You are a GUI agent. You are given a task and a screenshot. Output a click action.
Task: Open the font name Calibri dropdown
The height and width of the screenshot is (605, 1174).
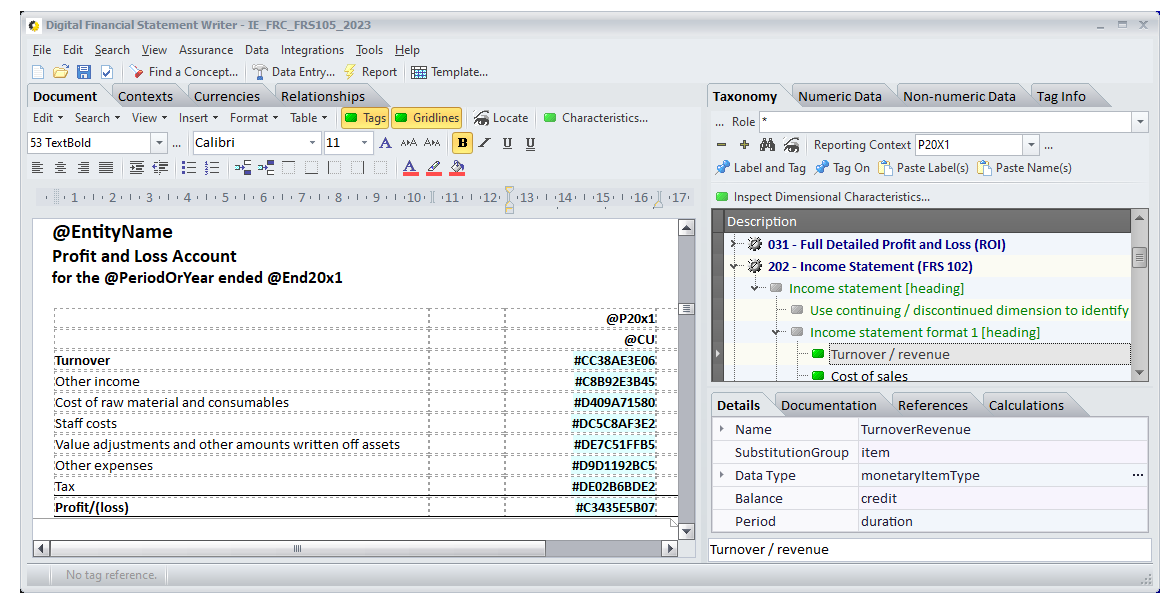point(314,143)
